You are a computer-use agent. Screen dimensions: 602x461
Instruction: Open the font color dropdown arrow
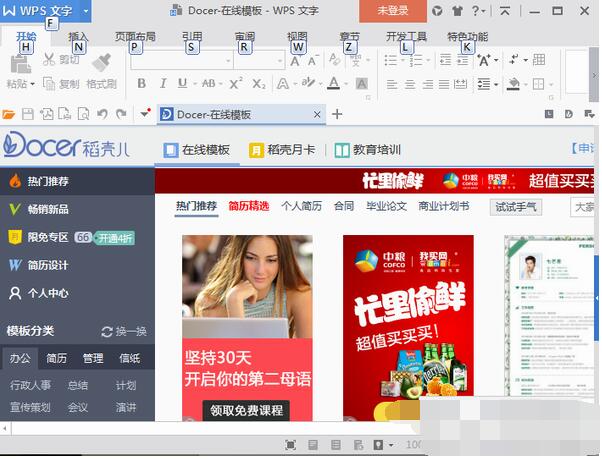coord(346,84)
